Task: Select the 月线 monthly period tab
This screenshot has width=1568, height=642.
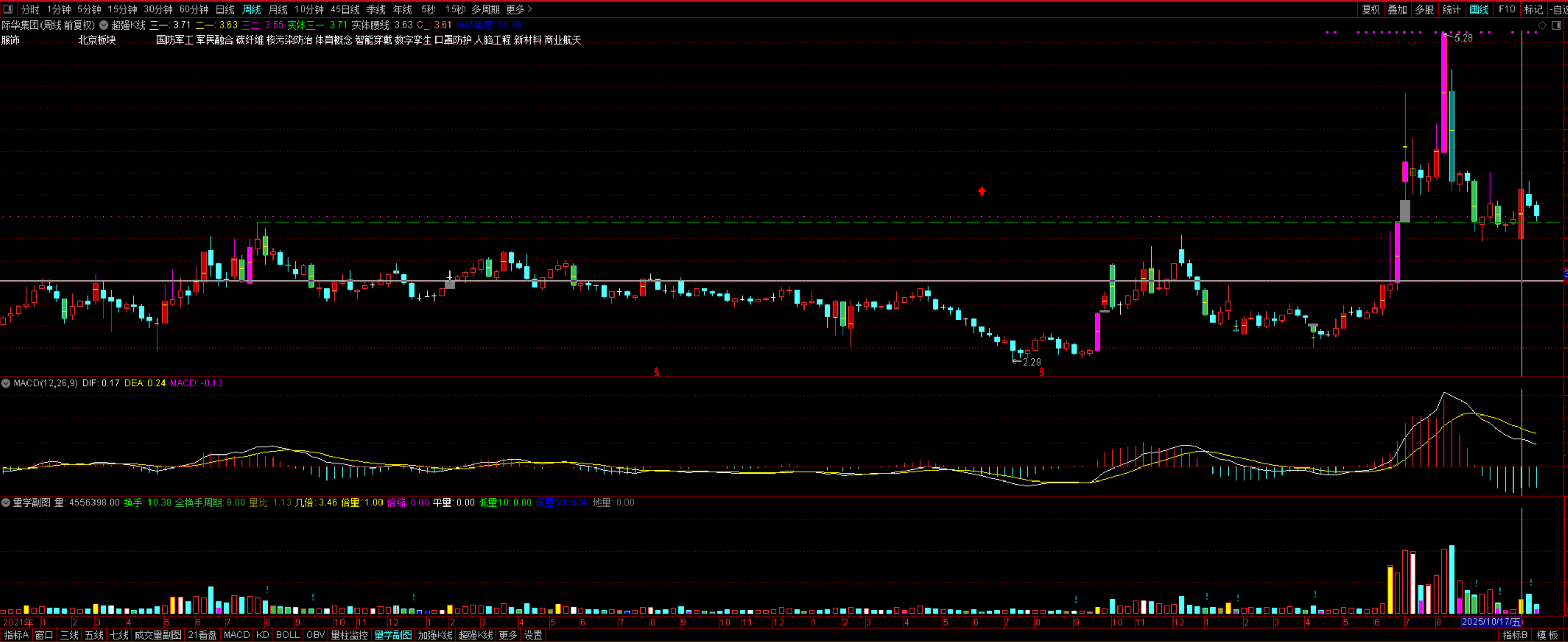Action: (278, 9)
